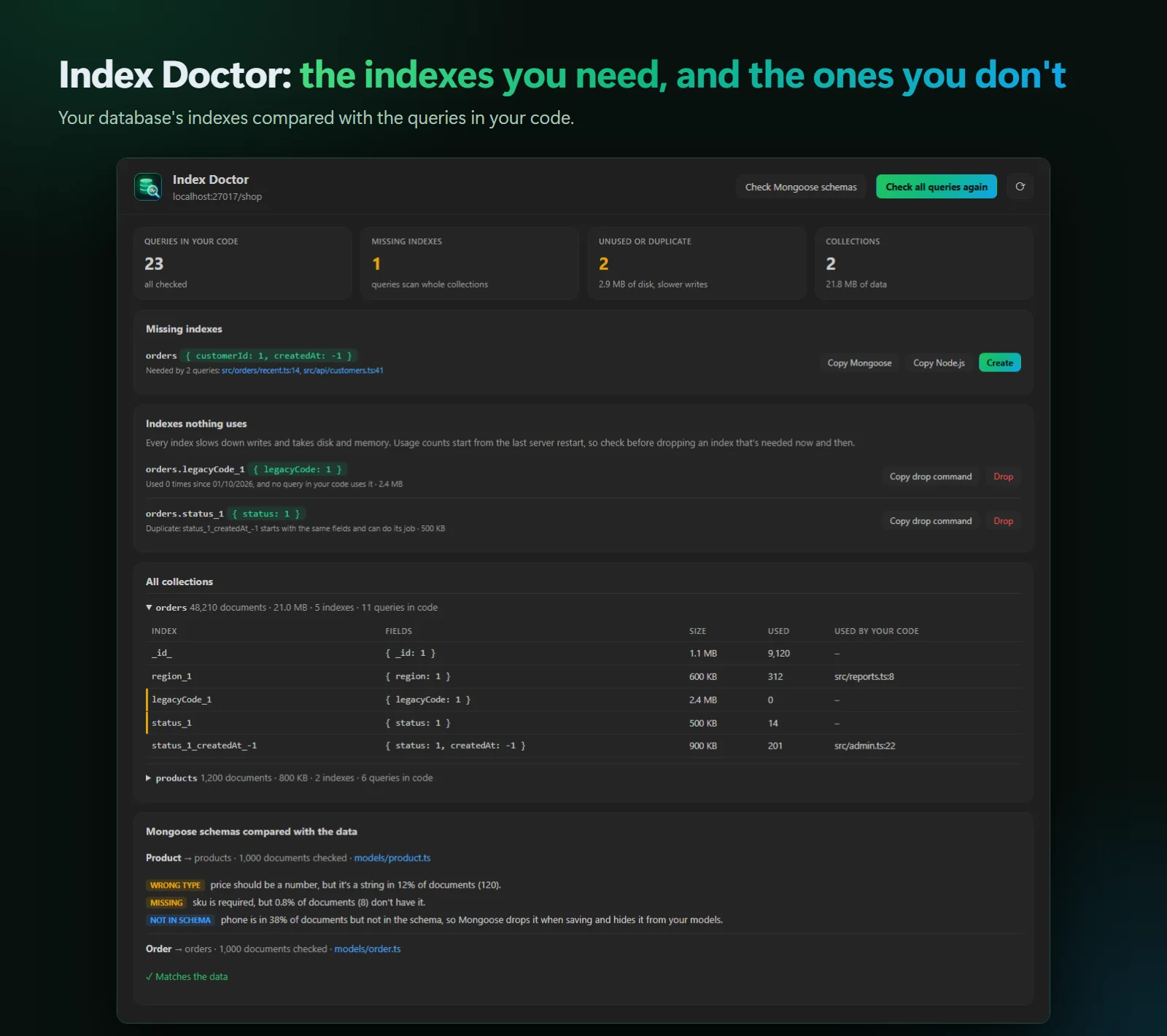This screenshot has width=1167, height=1036.
Task: Click the USED BY YOUR CODE column header
Action: (877, 631)
